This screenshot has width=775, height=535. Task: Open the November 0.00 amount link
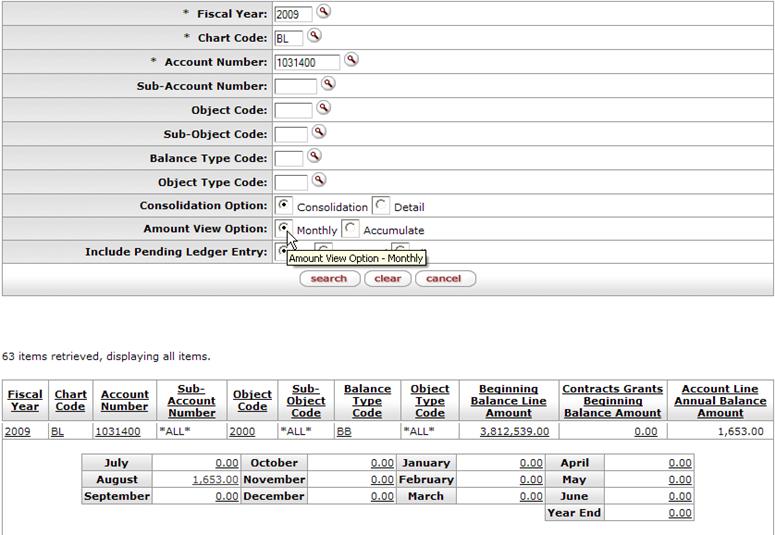click(382, 480)
